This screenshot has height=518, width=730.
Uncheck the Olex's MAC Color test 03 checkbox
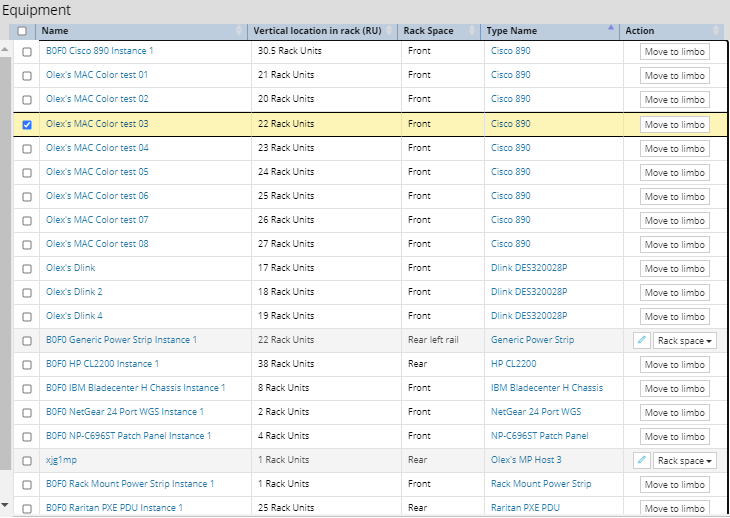tap(27, 125)
